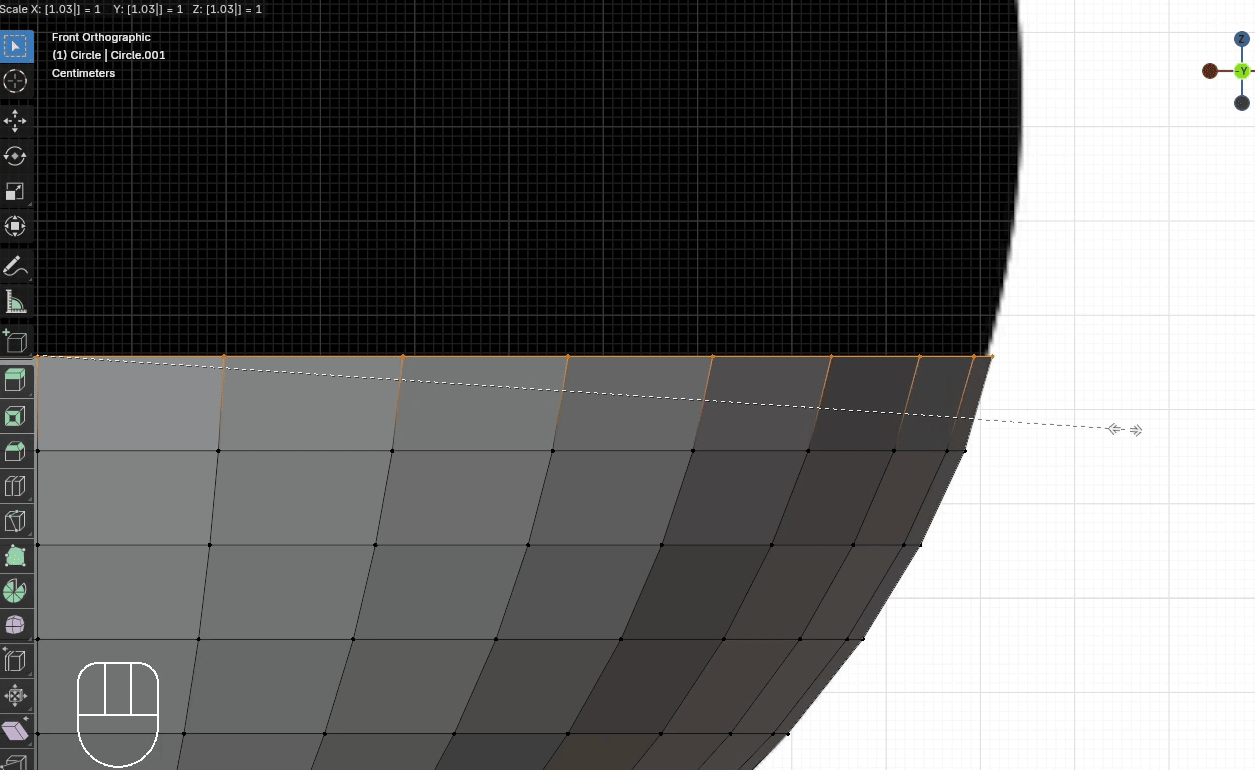Choose the Edge Slide tool
The image size is (1255, 770).
[15, 661]
